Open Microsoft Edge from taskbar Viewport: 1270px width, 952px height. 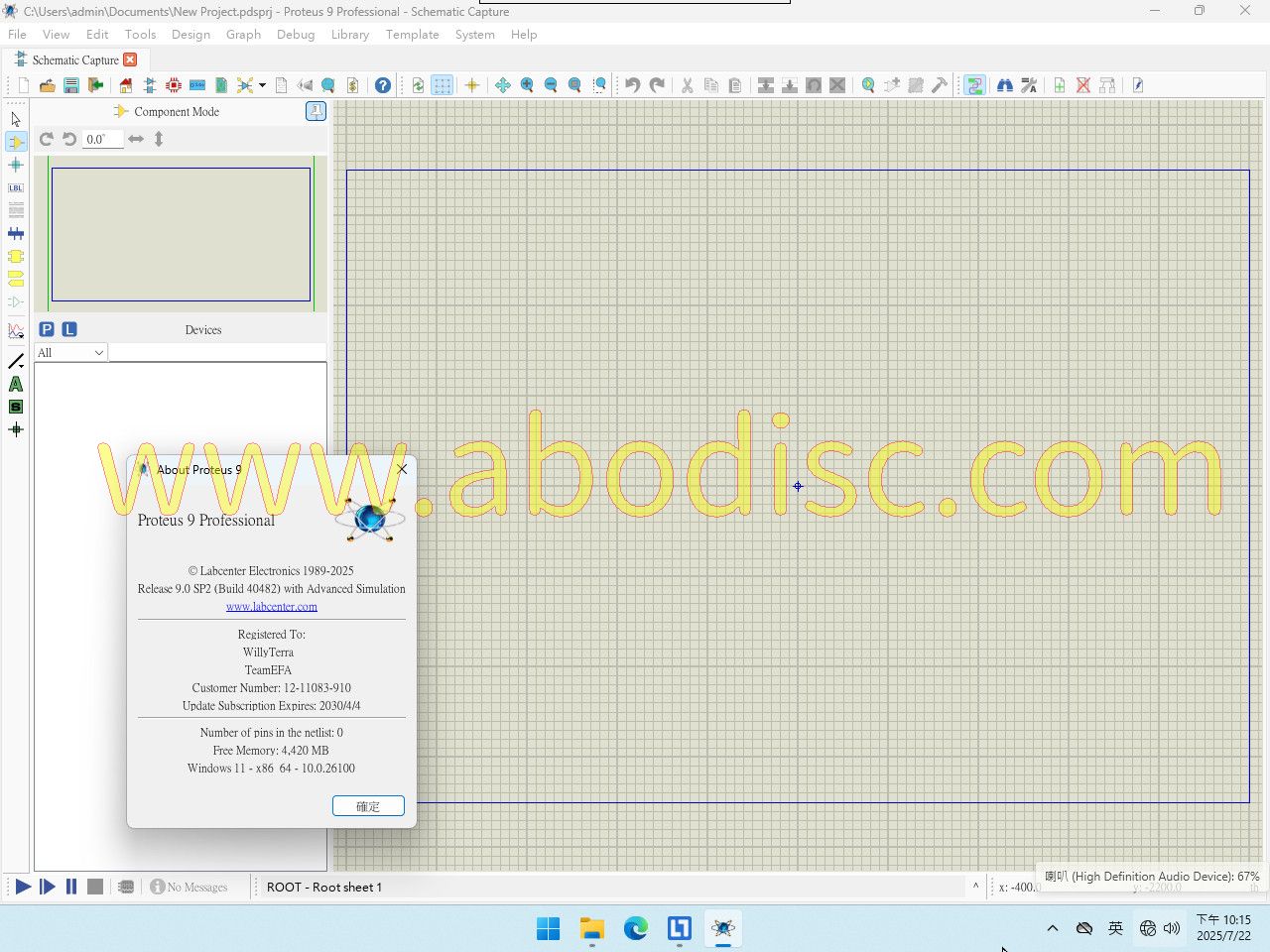pos(636,928)
